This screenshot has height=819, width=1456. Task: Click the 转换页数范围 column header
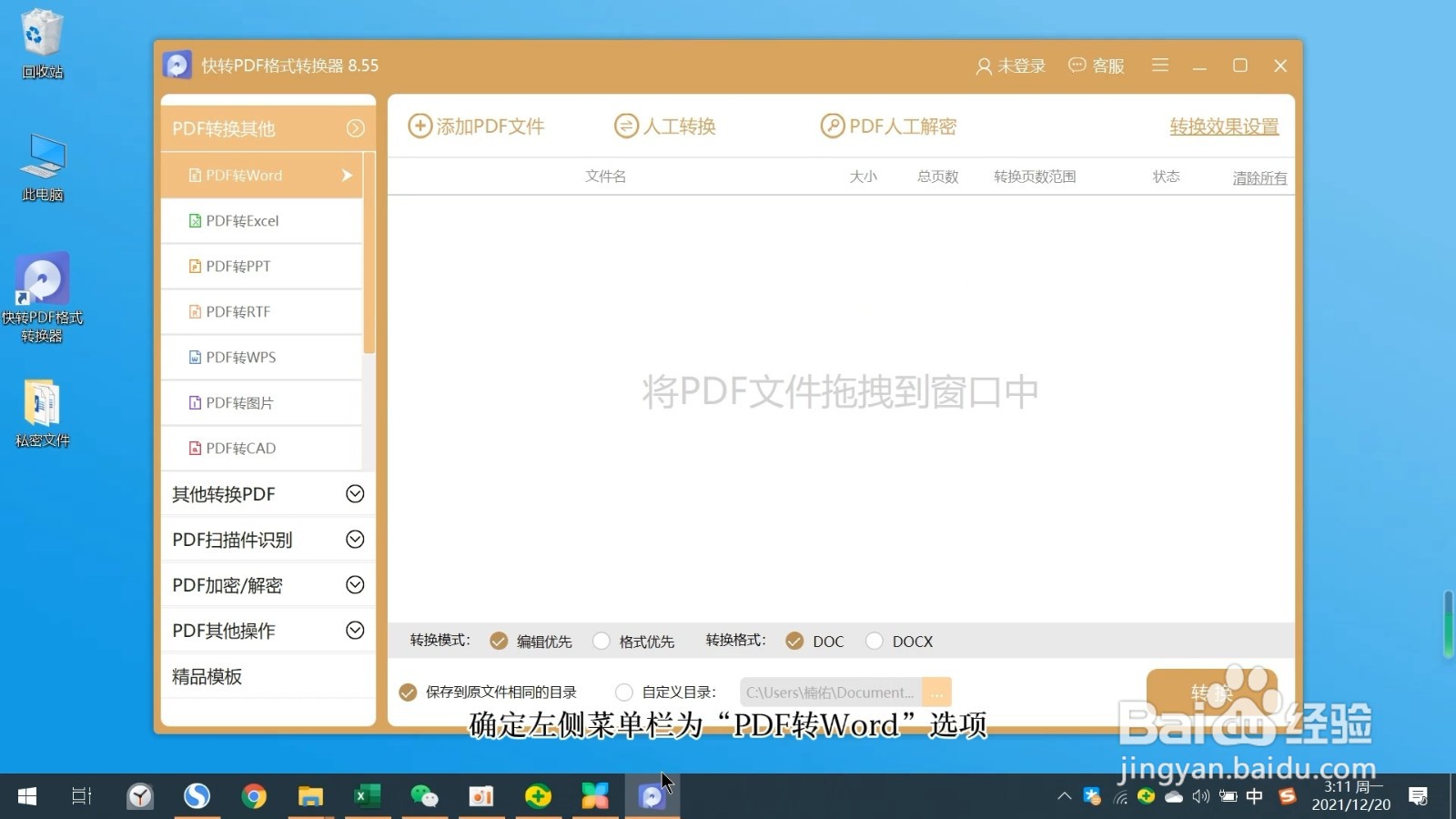coord(1035,177)
